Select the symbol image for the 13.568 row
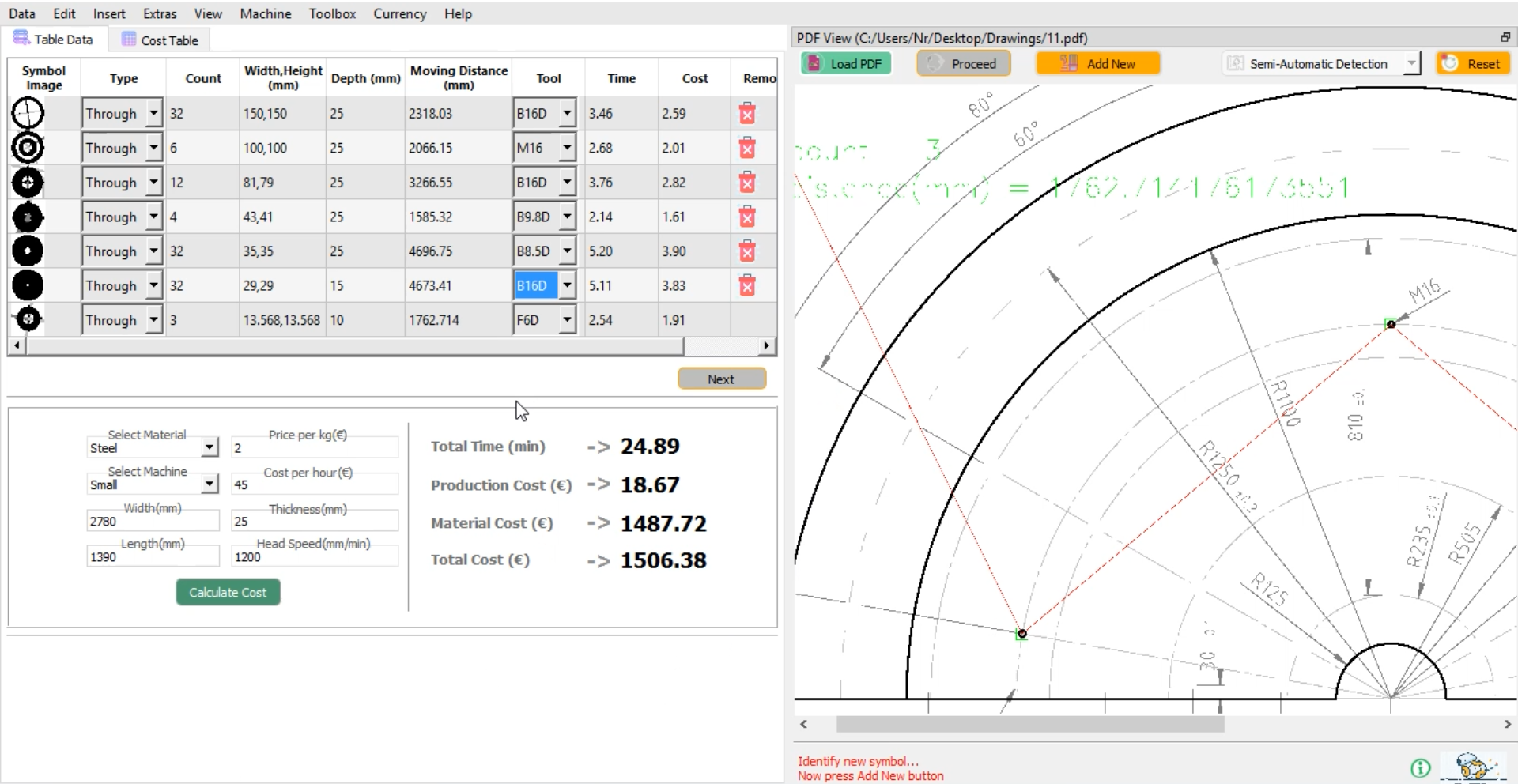The width and height of the screenshot is (1518, 784). point(28,319)
